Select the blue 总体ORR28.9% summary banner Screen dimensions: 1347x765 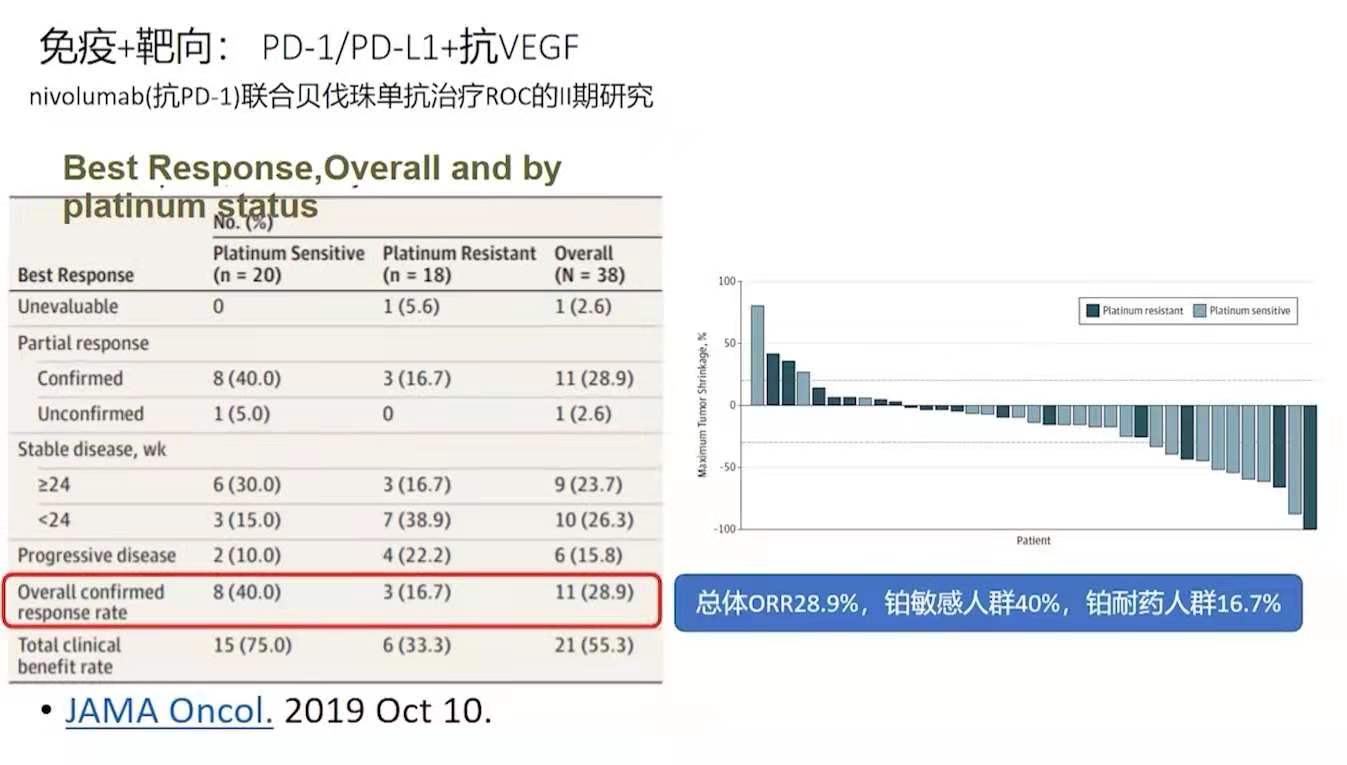click(988, 603)
